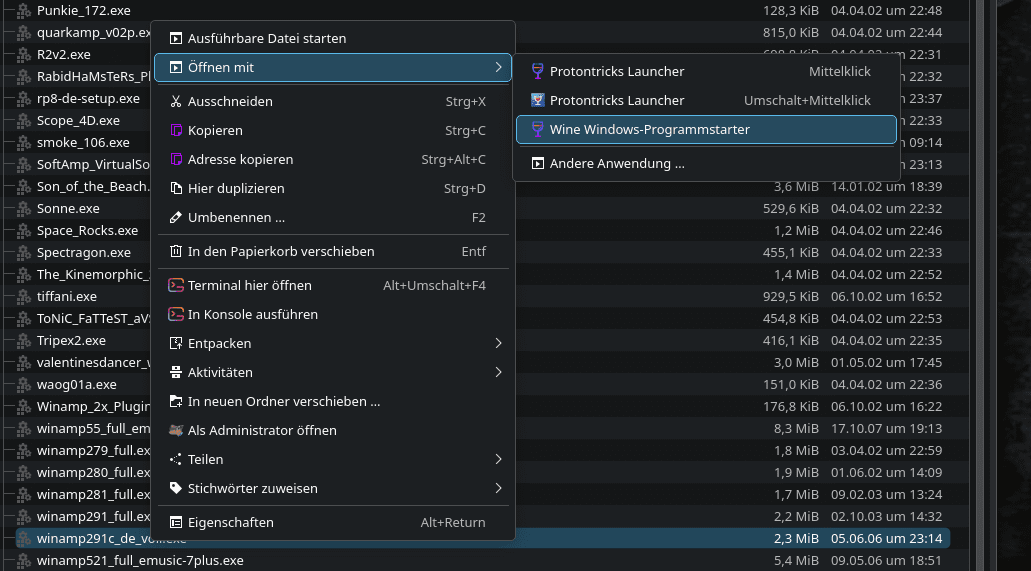
Task: Choose Terminal hier öffnen
Action: pos(333,286)
